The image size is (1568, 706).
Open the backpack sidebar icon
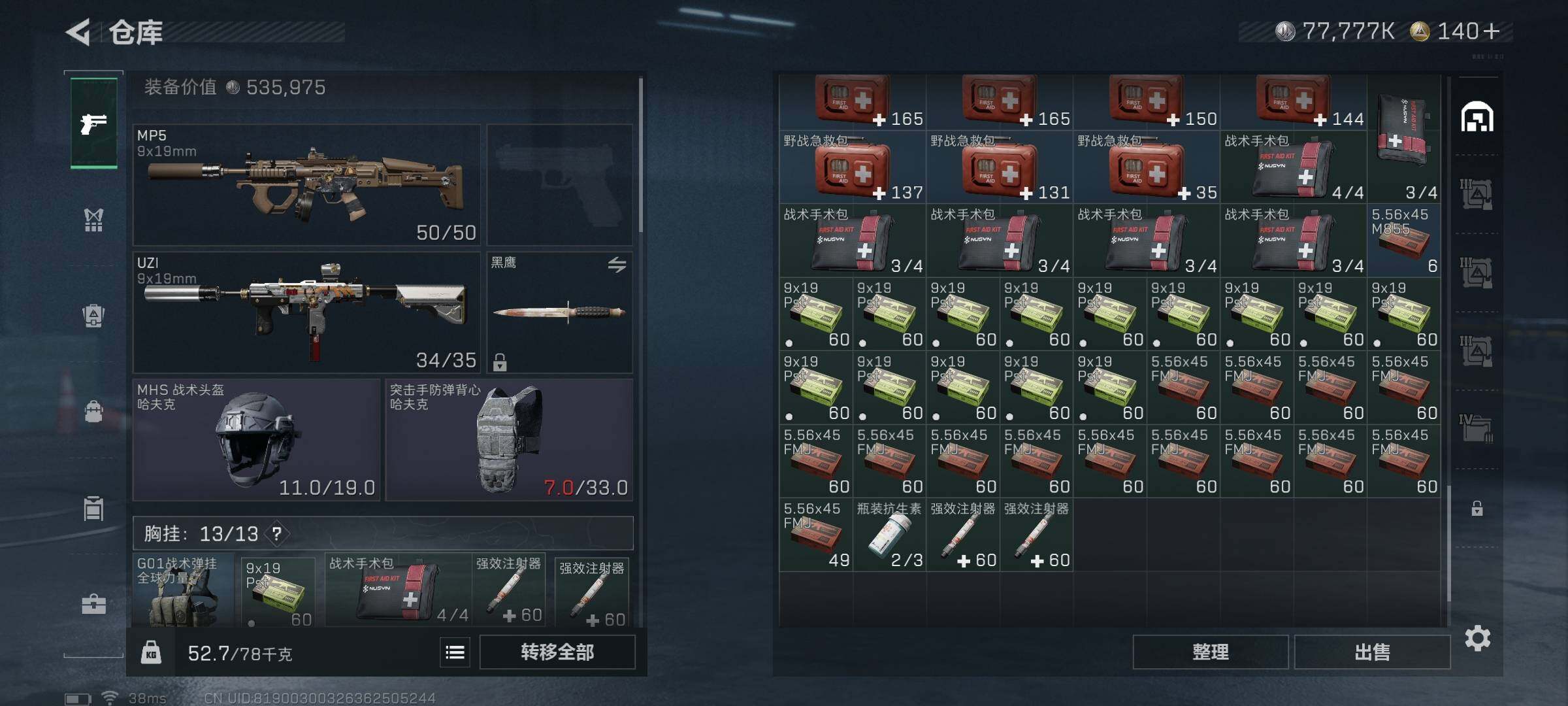click(x=93, y=315)
